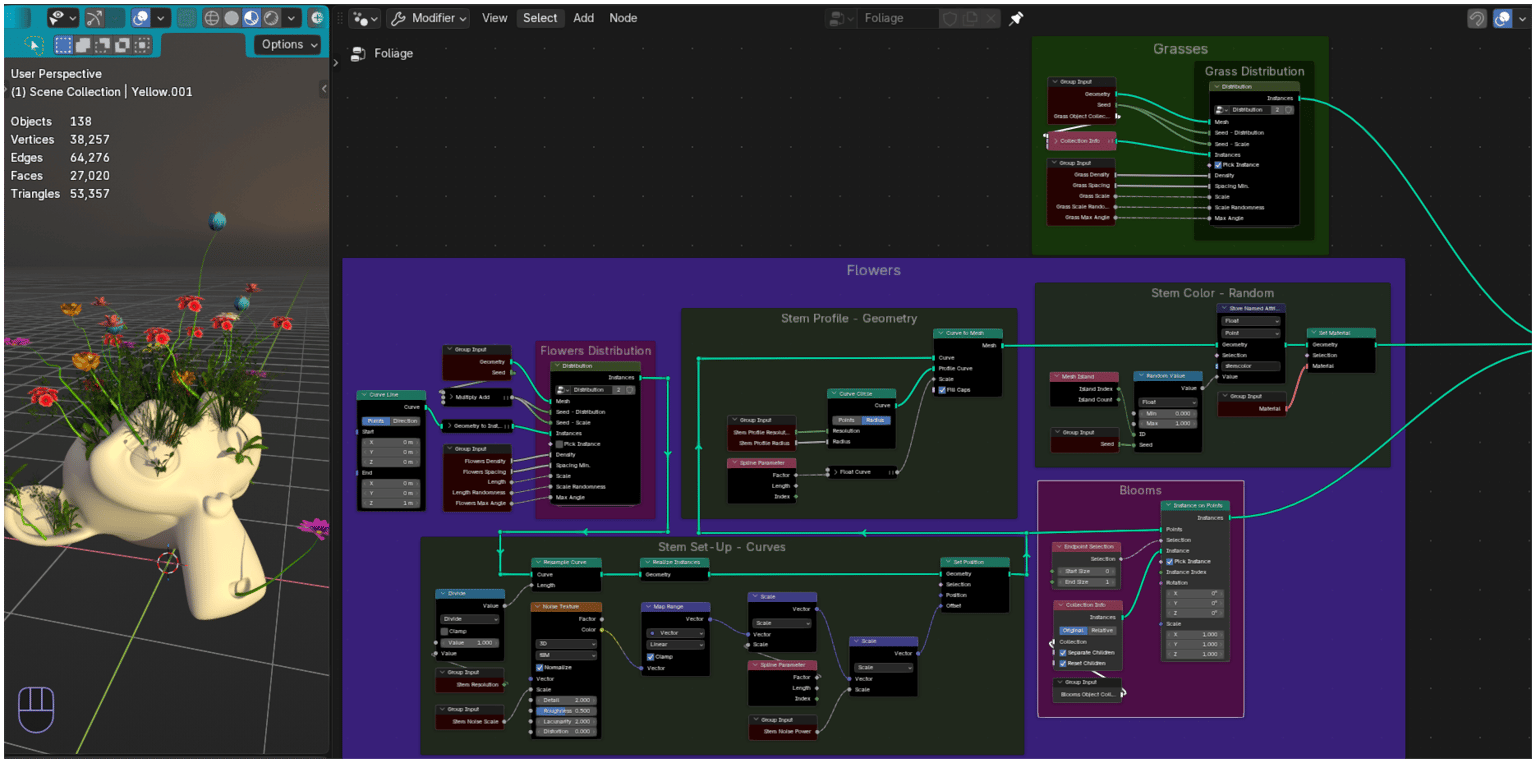Toggle the node editor snapping magnet icon
This screenshot has width=1536, height=763.
point(1476,18)
